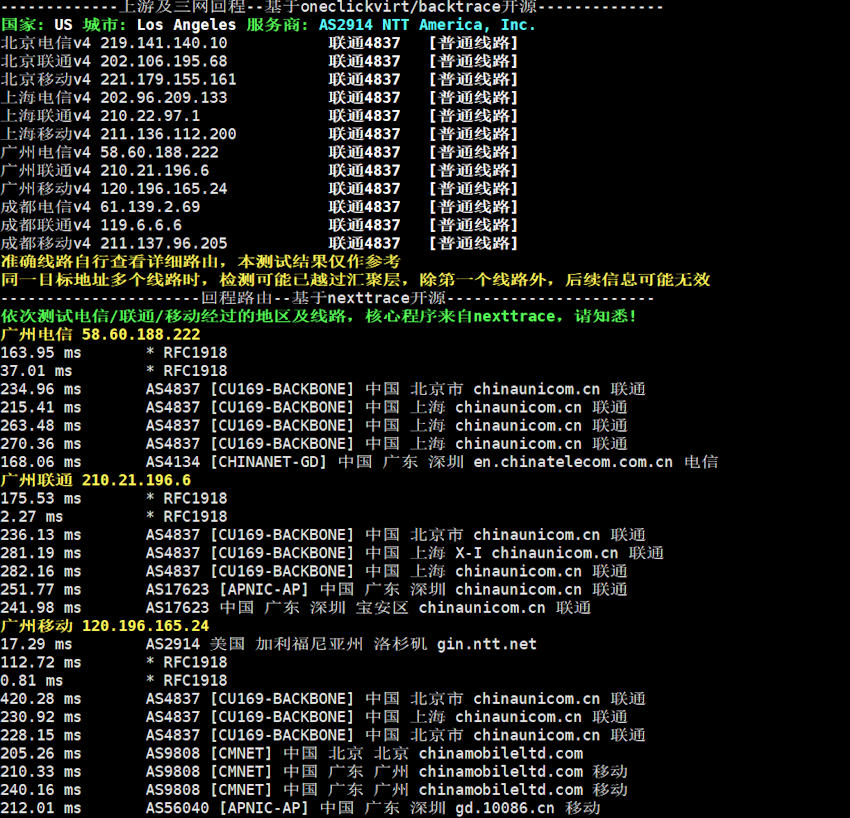Select the latency 282.16 ms

[41, 571]
